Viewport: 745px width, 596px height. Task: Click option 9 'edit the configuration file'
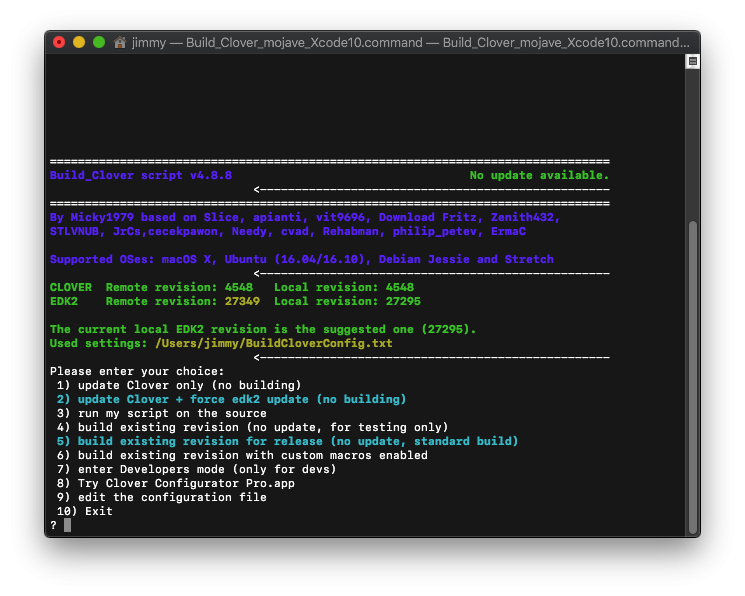point(162,497)
